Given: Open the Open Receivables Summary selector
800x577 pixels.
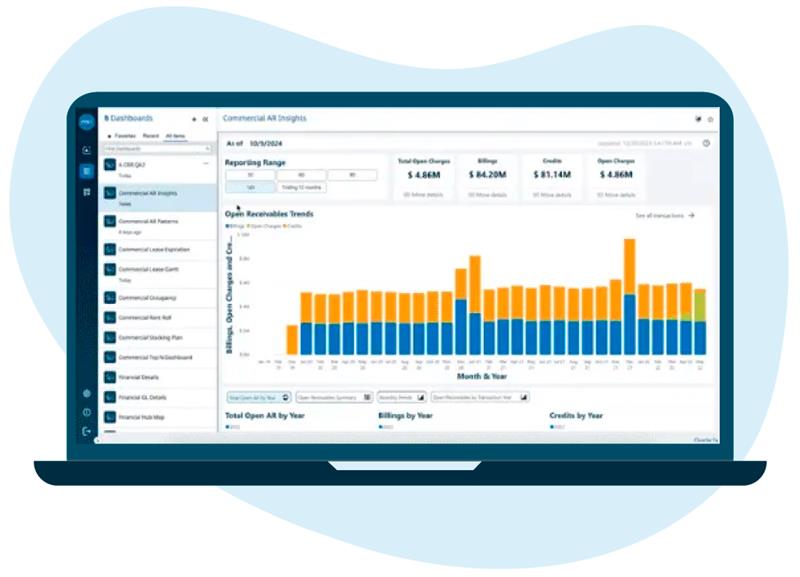Looking at the screenshot, I should point(333,397).
